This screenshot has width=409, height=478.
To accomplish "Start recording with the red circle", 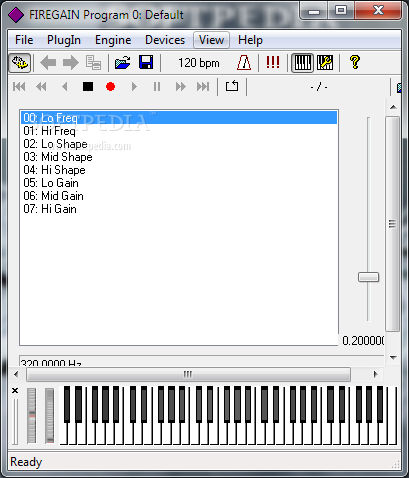I will pos(111,87).
